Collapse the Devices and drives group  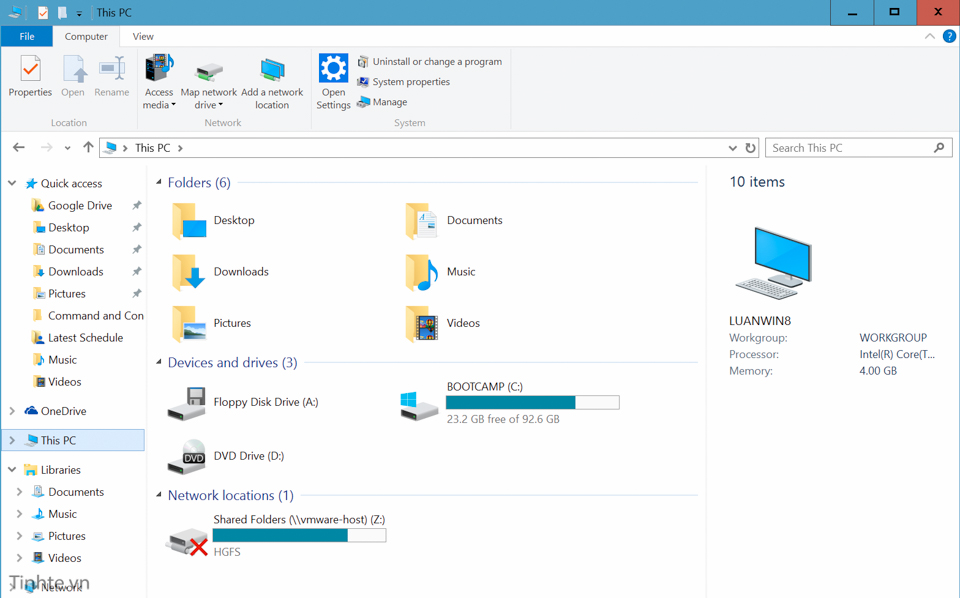159,362
